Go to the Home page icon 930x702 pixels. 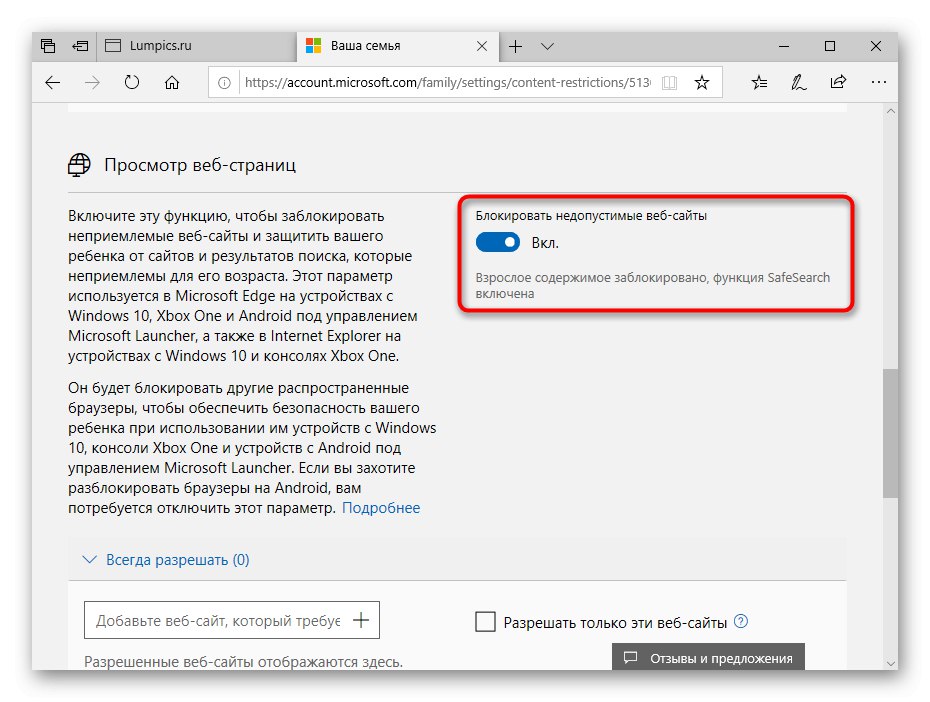pyautogui.click(x=172, y=83)
